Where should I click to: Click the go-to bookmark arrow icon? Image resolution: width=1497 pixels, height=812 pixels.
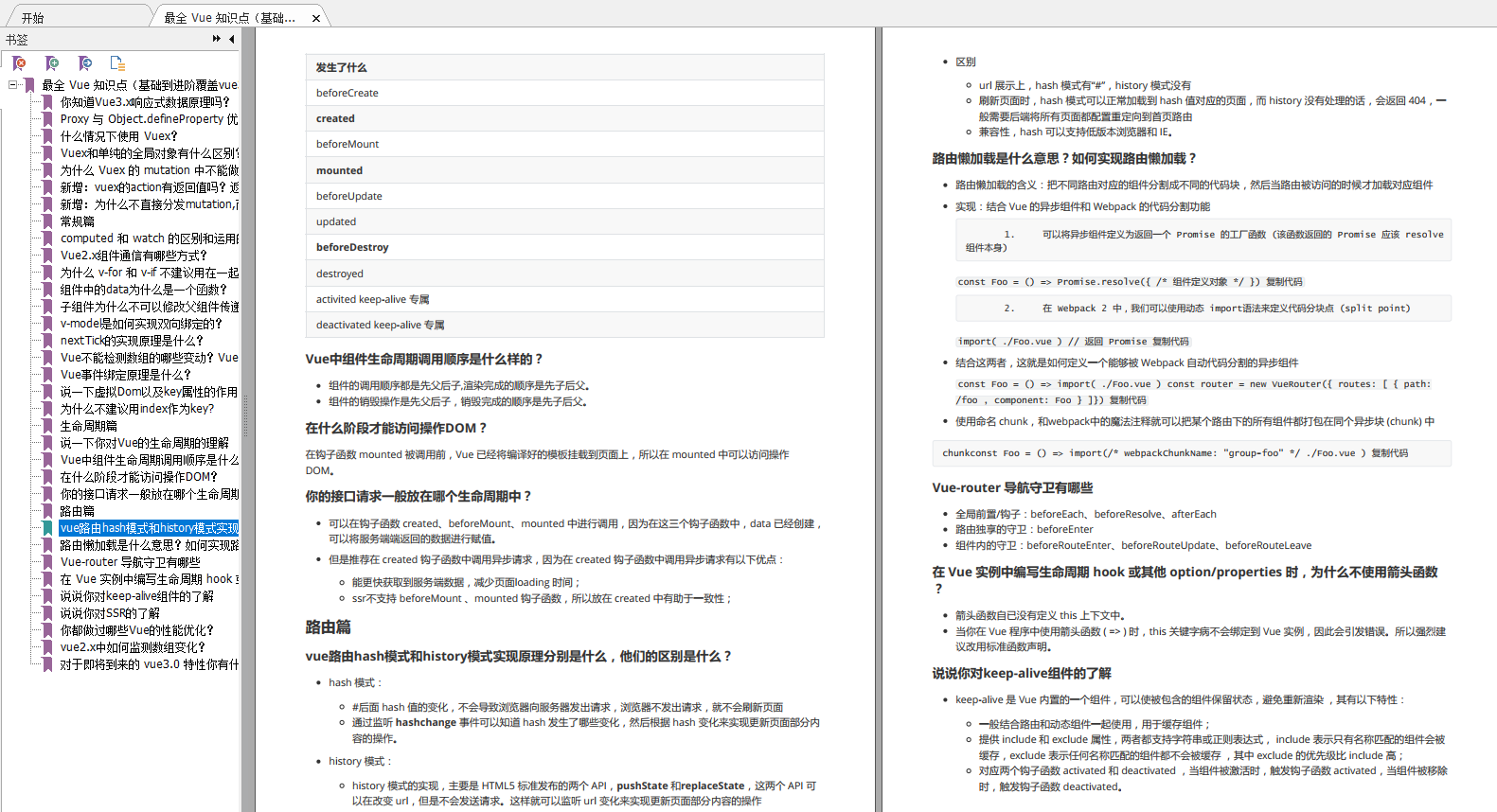click(85, 63)
